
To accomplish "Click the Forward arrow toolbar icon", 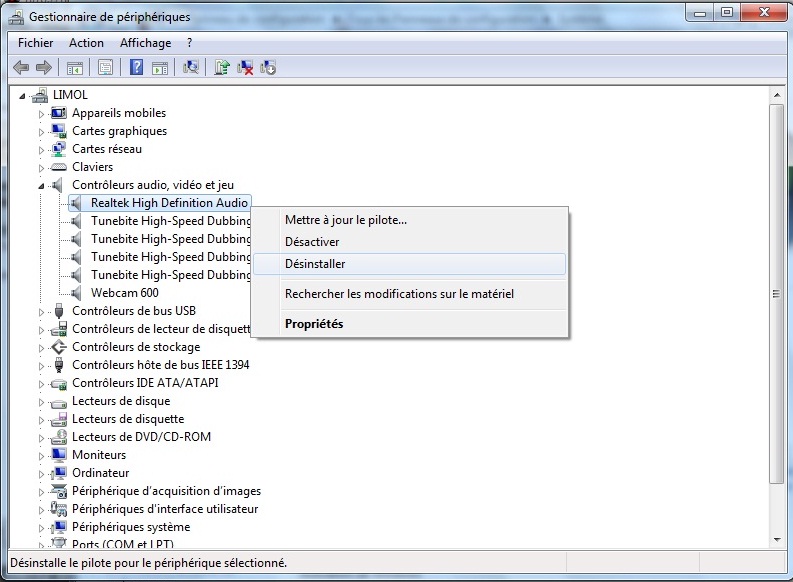I will (44, 67).
